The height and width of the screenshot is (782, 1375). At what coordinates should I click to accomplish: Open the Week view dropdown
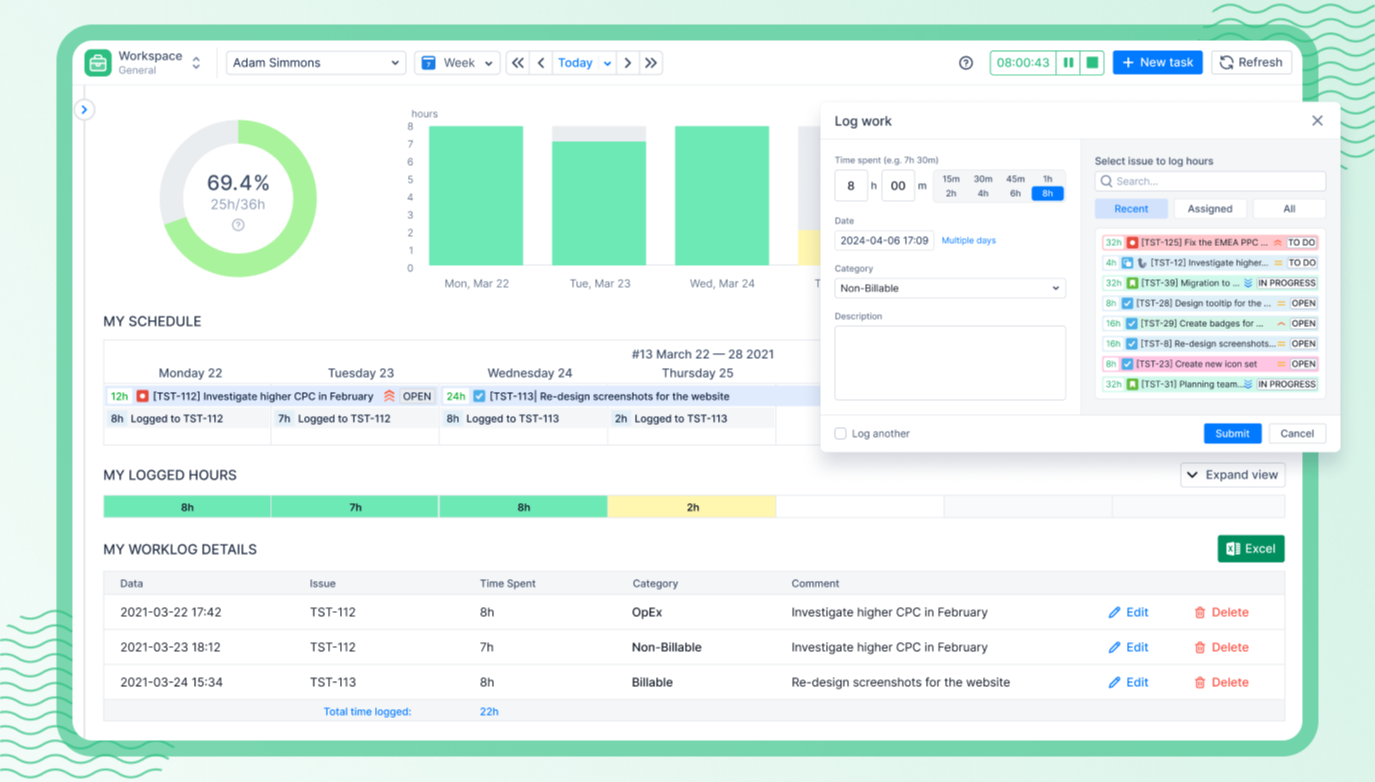pyautogui.click(x=457, y=63)
